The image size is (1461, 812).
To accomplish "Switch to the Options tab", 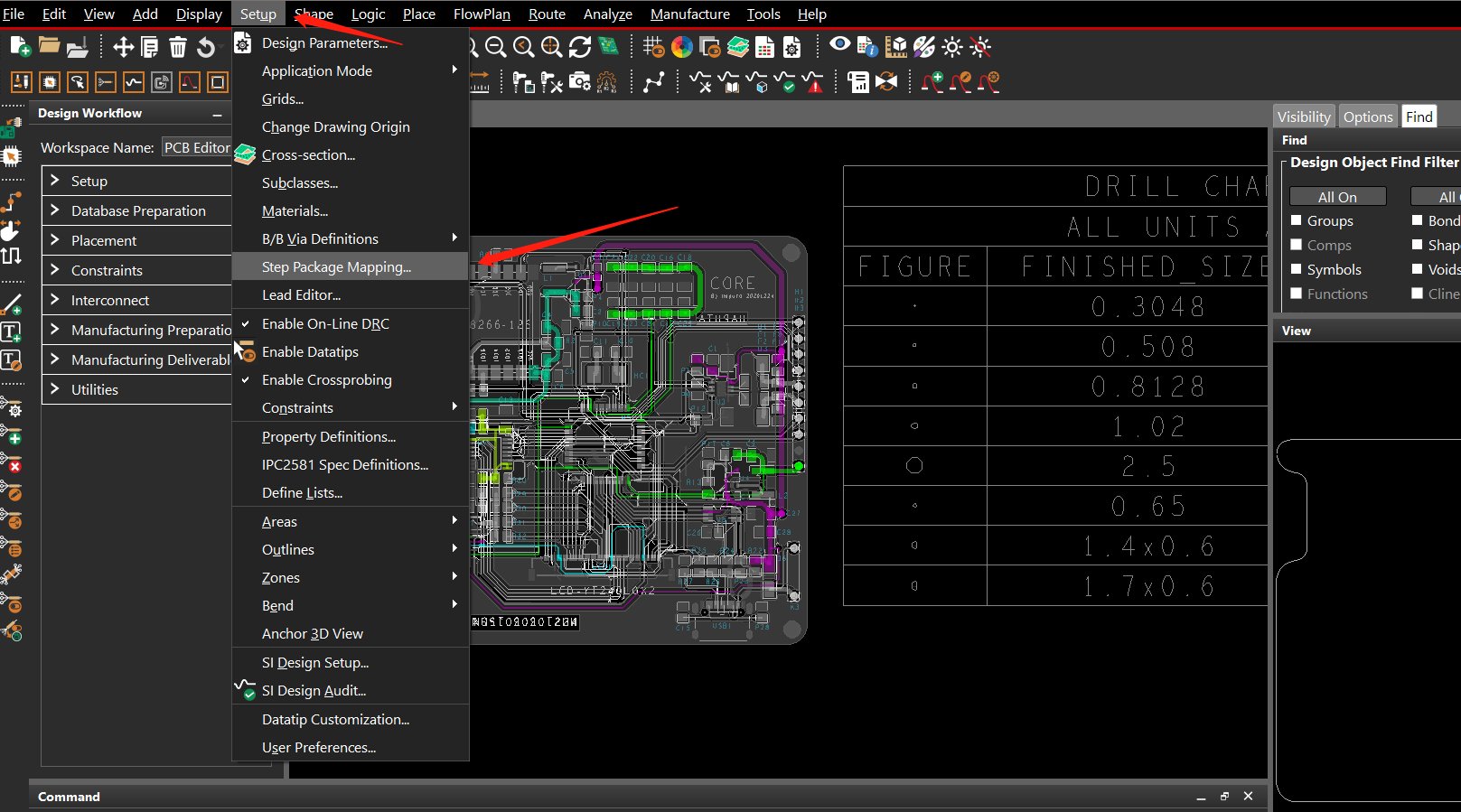I will (x=1368, y=117).
